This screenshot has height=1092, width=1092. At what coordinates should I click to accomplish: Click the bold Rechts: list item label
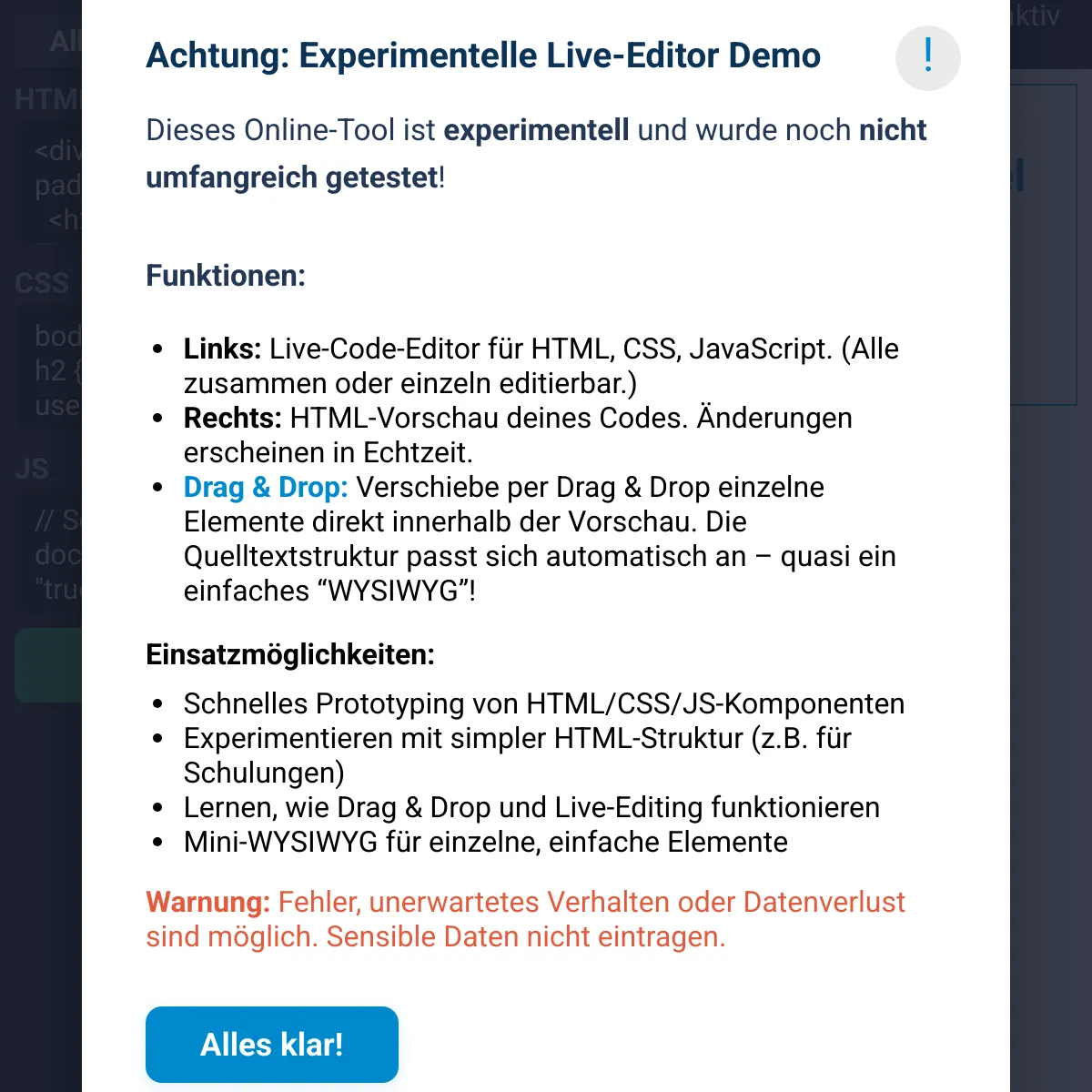click(233, 418)
